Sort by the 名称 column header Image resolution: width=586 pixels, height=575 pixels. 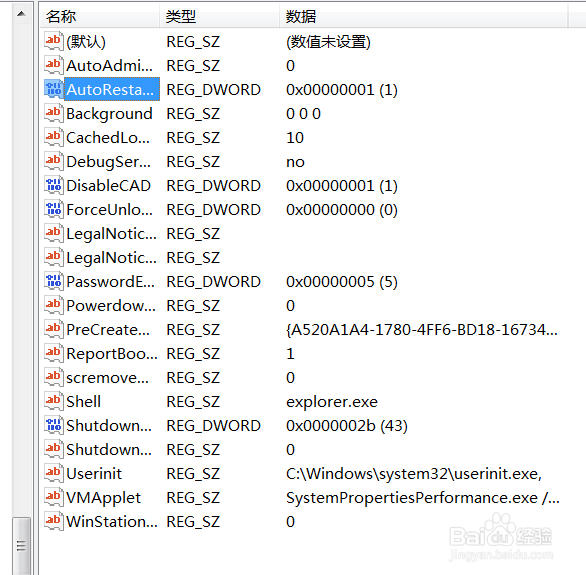coord(100,17)
